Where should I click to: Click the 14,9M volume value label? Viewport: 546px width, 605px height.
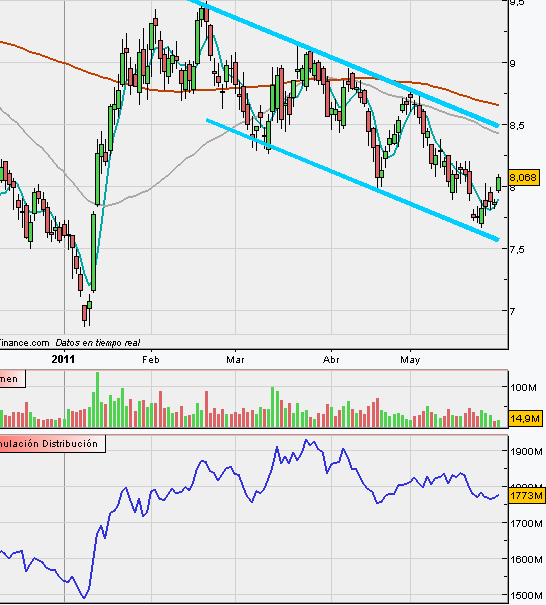pos(525,418)
